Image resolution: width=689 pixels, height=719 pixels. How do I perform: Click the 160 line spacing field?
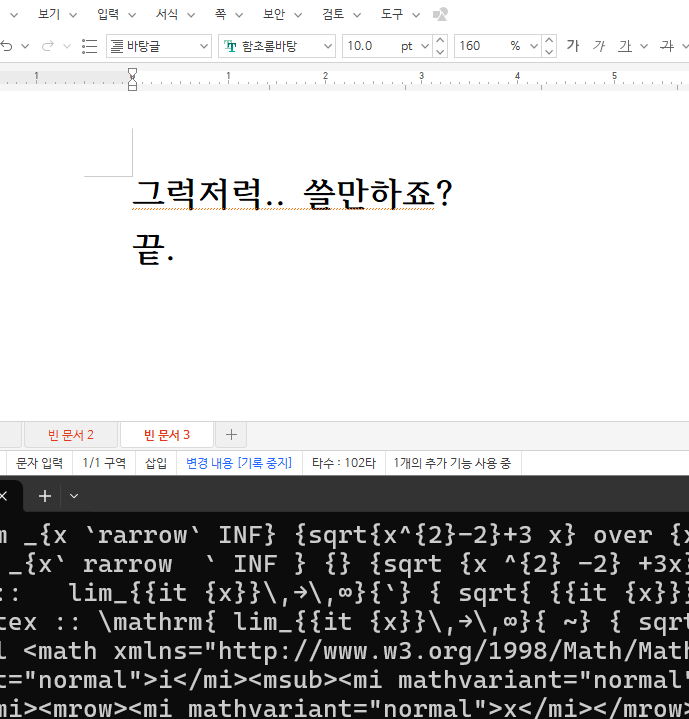[481, 46]
